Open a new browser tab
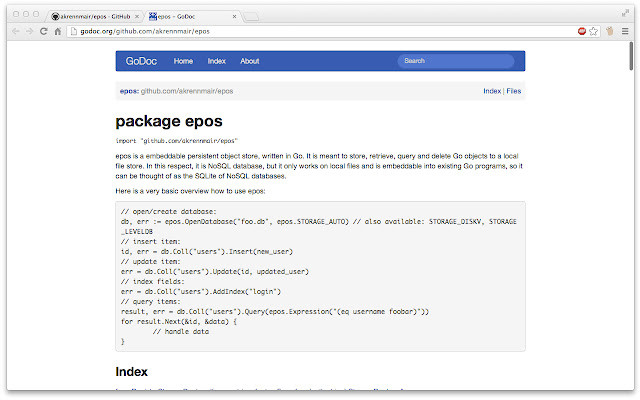Image resolution: width=640 pixels, height=400 pixels. [251, 16]
